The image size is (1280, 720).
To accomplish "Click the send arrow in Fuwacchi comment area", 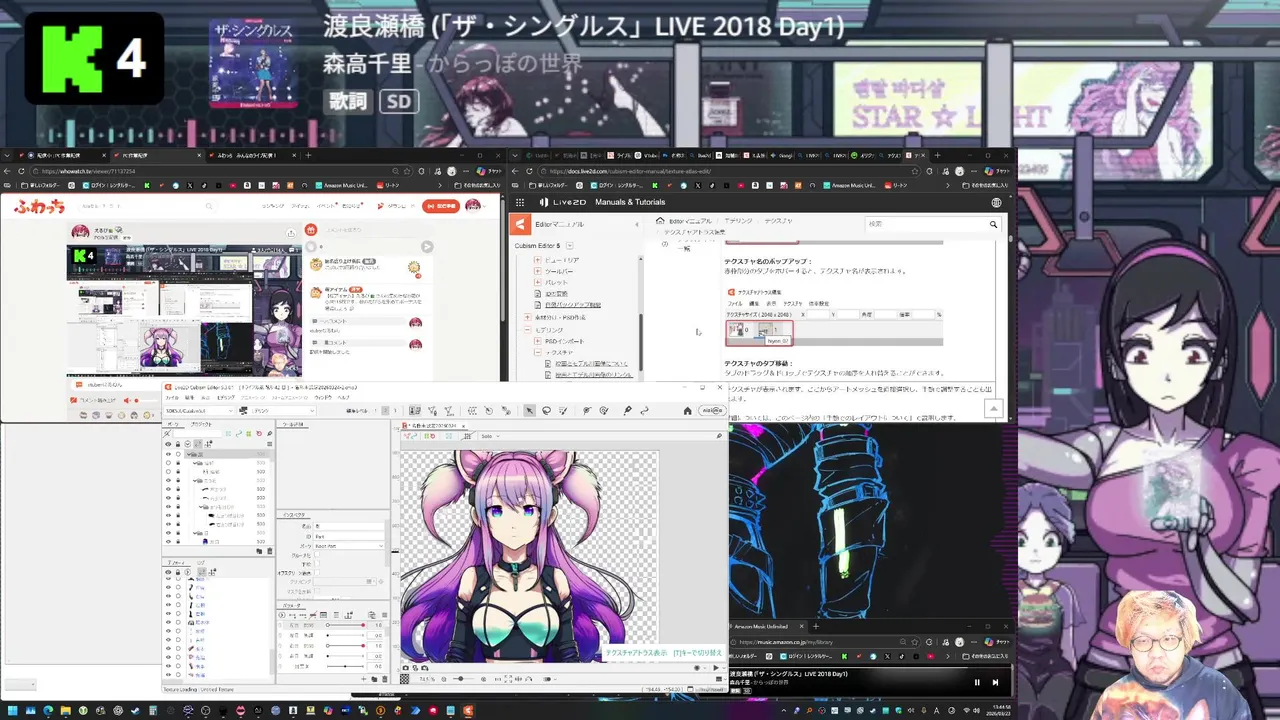I will [x=427, y=246].
